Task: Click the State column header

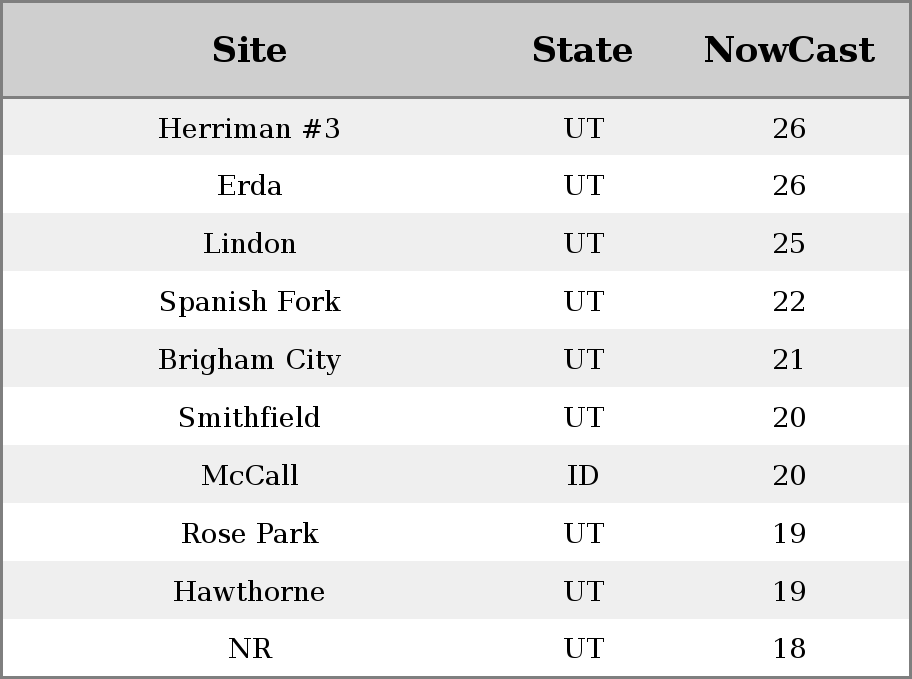Action: pos(582,50)
